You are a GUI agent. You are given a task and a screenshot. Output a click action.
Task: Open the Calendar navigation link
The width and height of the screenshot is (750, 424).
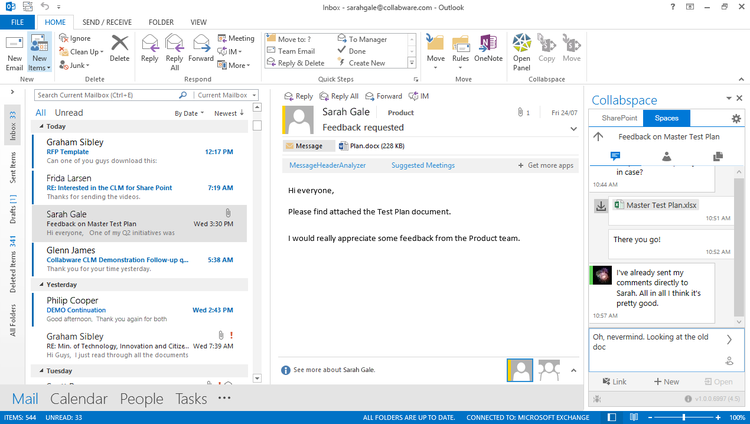pos(79,399)
